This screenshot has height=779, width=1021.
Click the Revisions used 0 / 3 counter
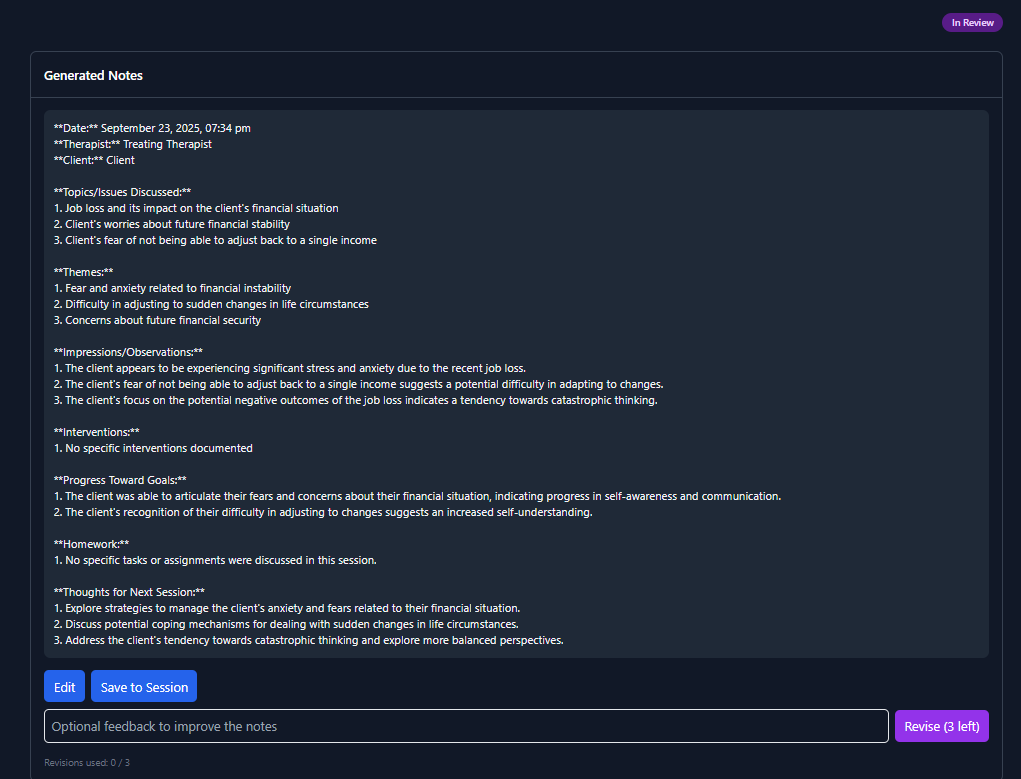click(x=87, y=763)
